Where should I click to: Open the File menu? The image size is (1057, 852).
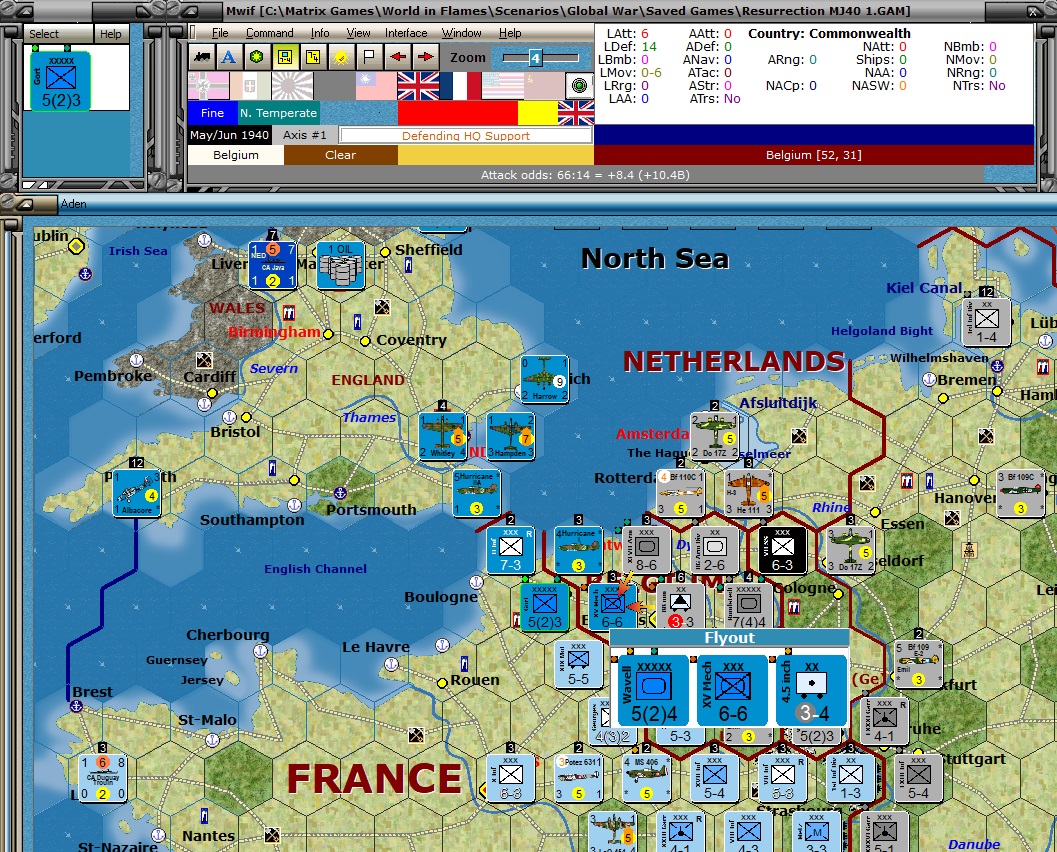(x=220, y=33)
